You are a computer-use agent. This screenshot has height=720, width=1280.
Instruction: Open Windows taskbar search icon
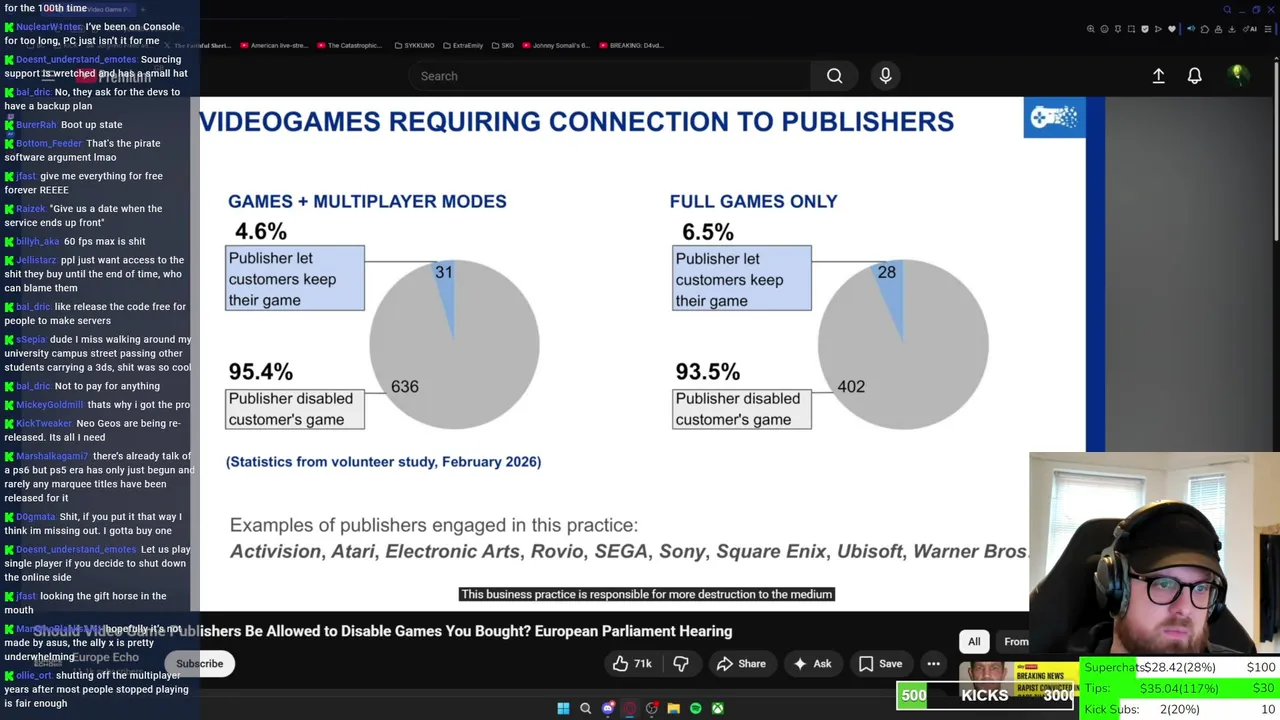(586, 708)
